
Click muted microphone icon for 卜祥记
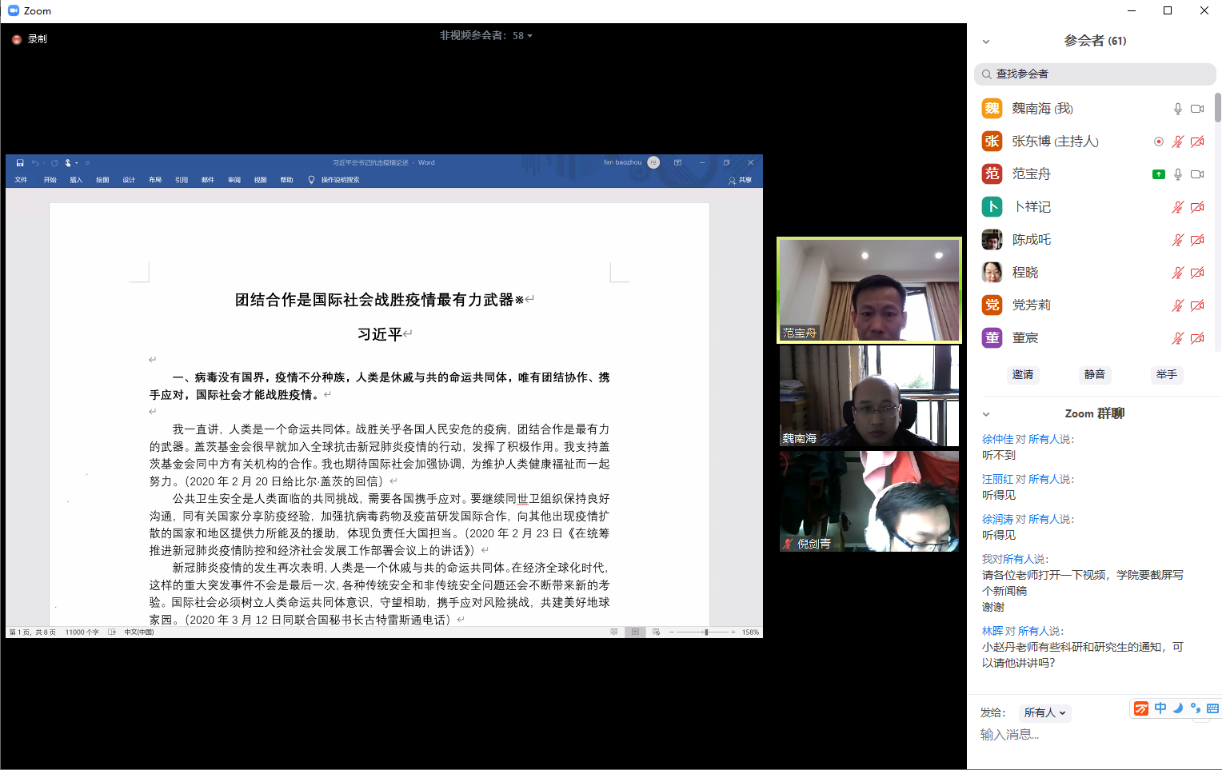[x=1178, y=207]
